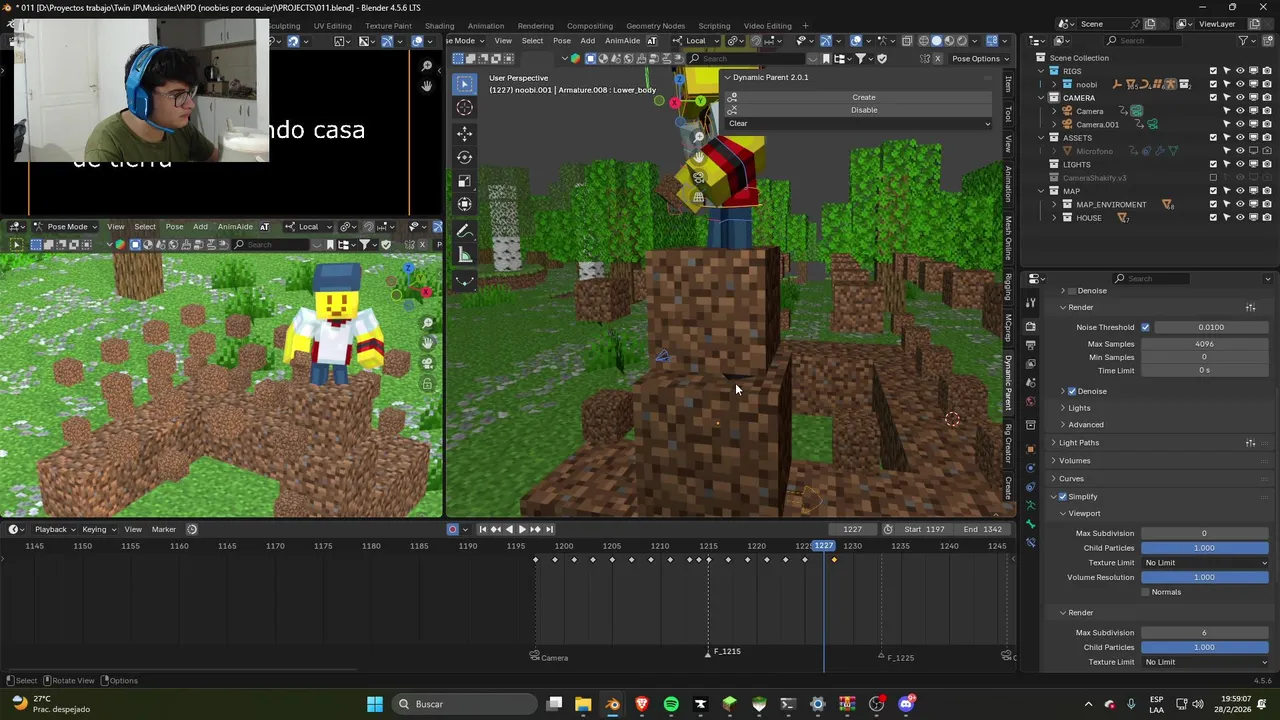Enable the CameraShakify.v3 collection checkbox
This screenshot has width=1280, height=720.
tap(1213, 178)
